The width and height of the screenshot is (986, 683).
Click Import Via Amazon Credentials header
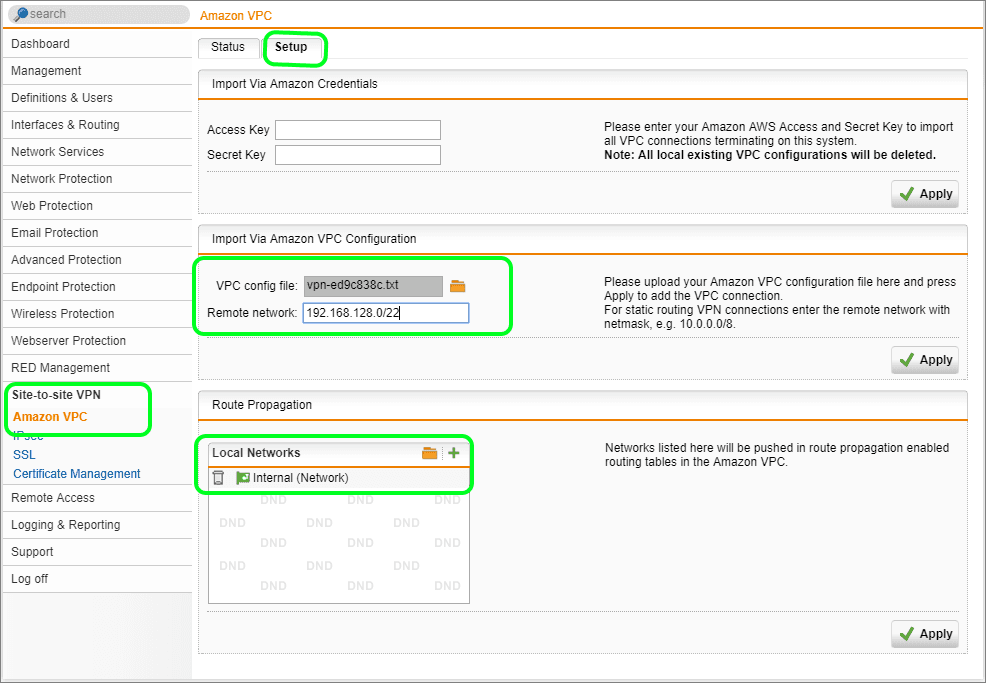click(x=583, y=84)
